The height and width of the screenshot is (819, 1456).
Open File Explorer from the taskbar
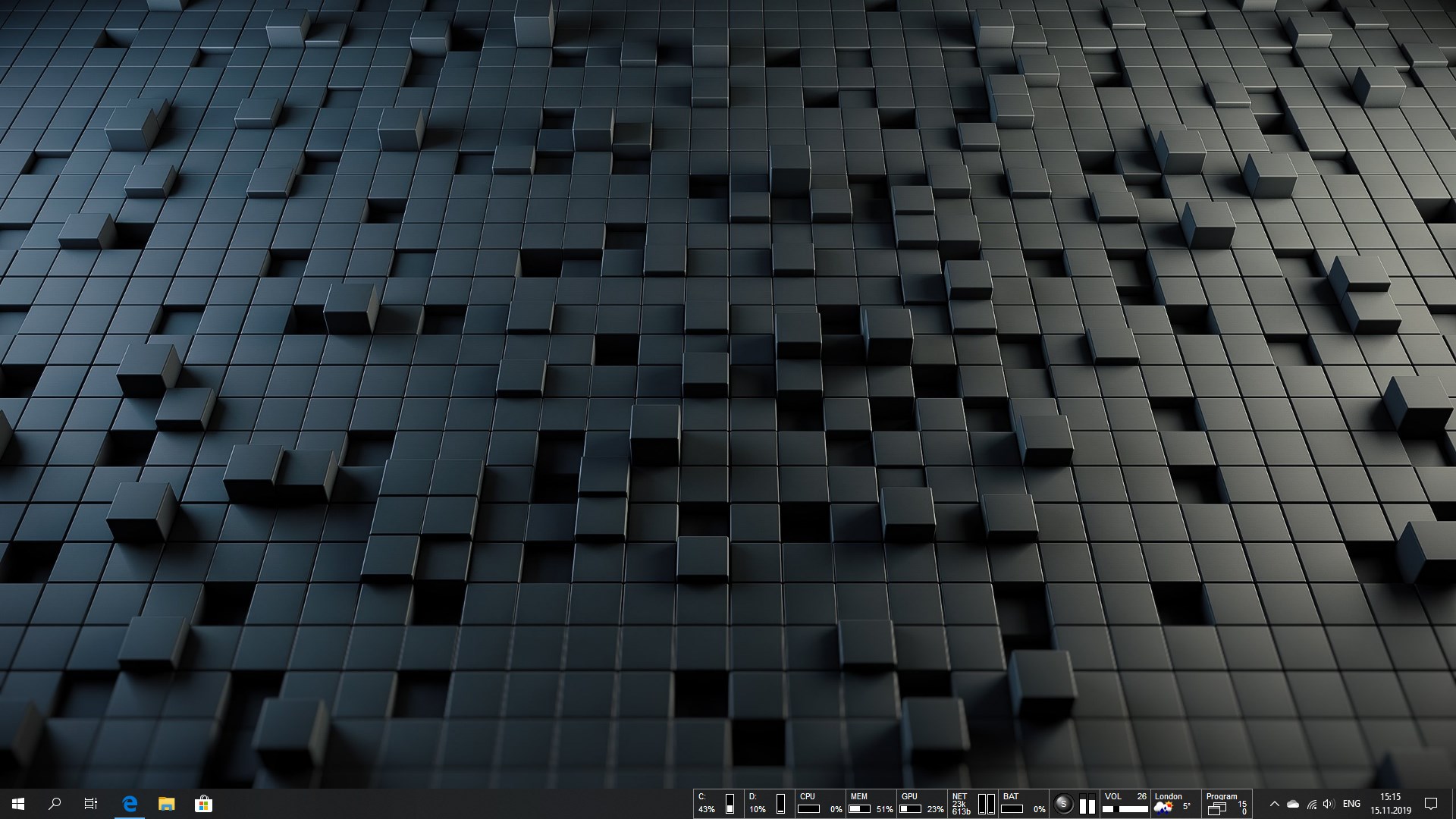tap(166, 804)
